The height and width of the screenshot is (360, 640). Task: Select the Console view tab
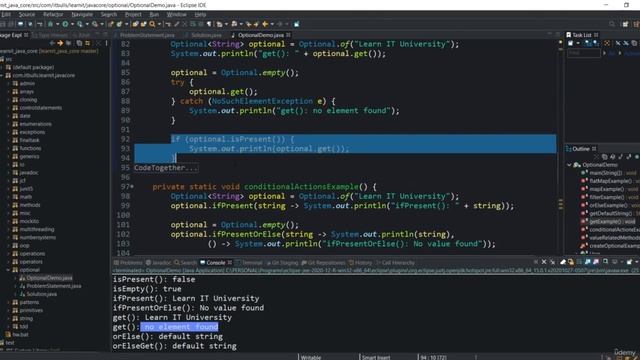216,263
